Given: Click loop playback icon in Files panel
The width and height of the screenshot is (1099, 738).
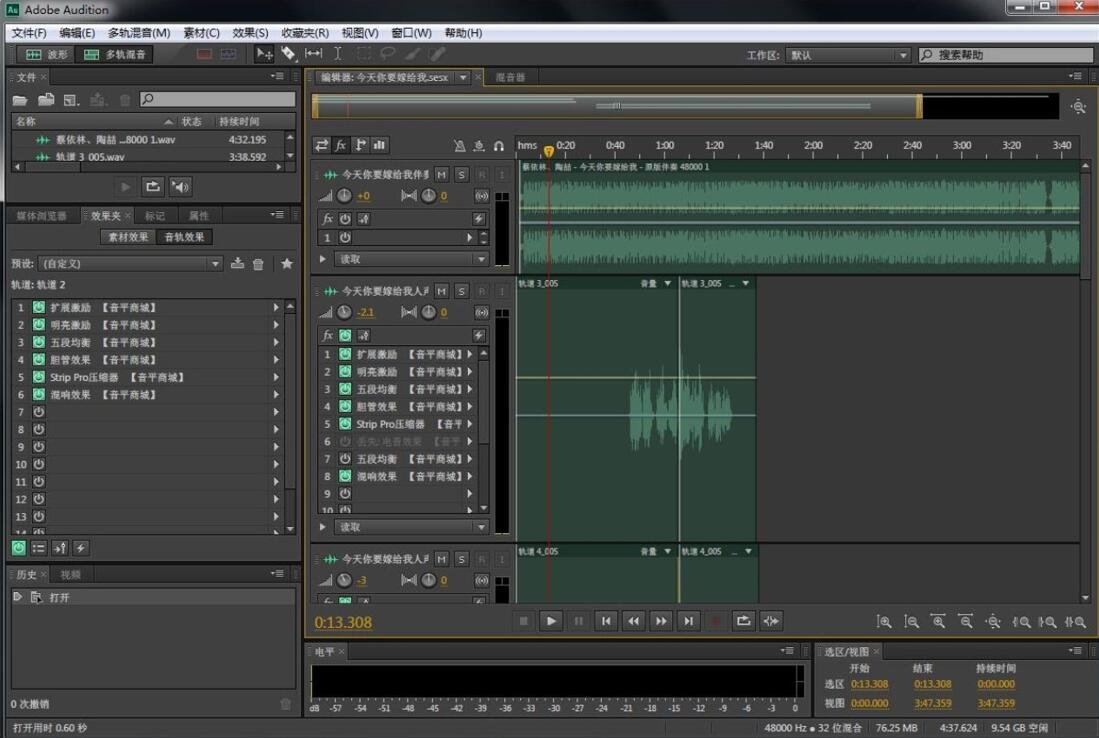Looking at the screenshot, I should point(152,187).
